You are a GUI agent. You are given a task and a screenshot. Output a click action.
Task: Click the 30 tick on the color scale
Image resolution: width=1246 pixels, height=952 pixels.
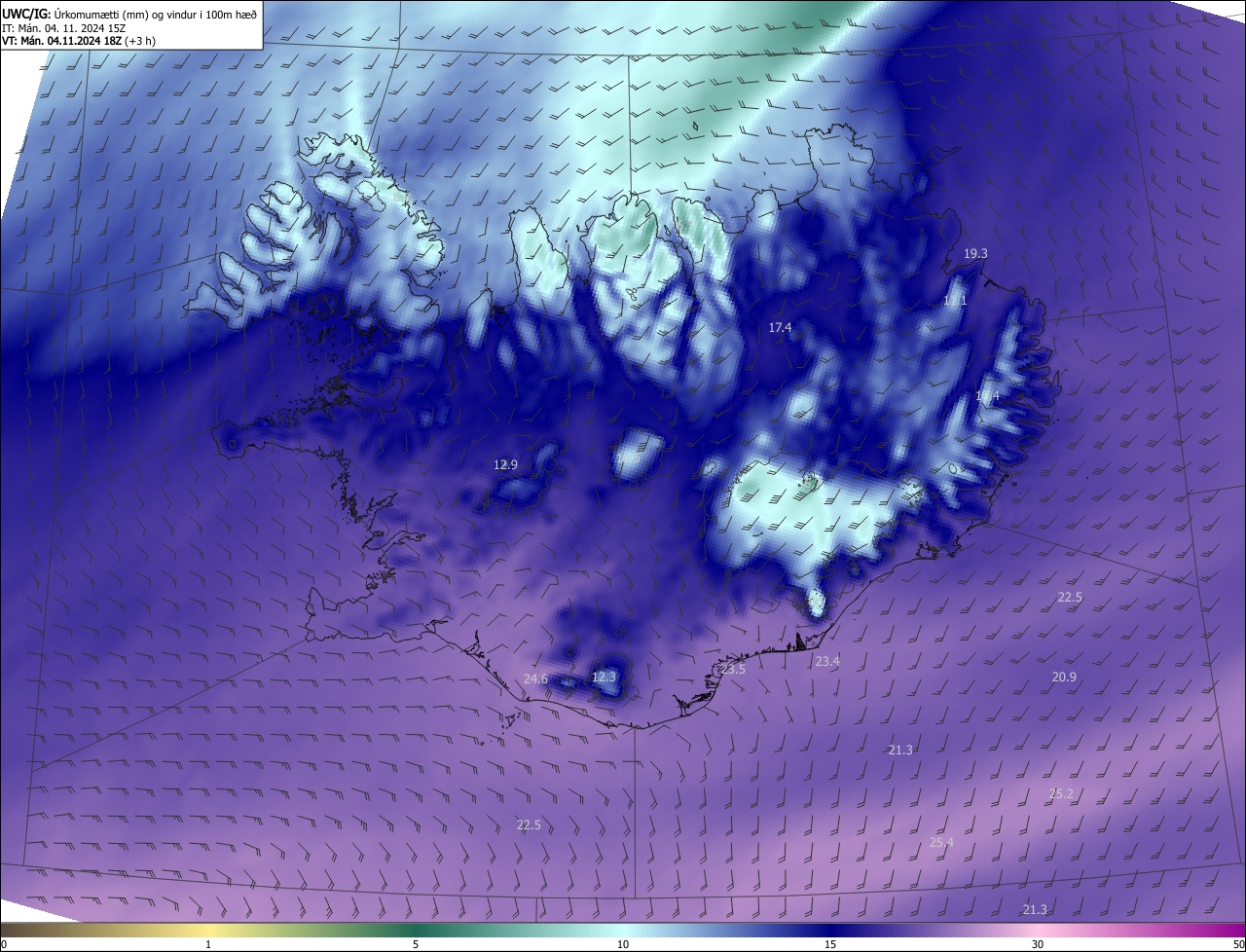[x=1038, y=944]
